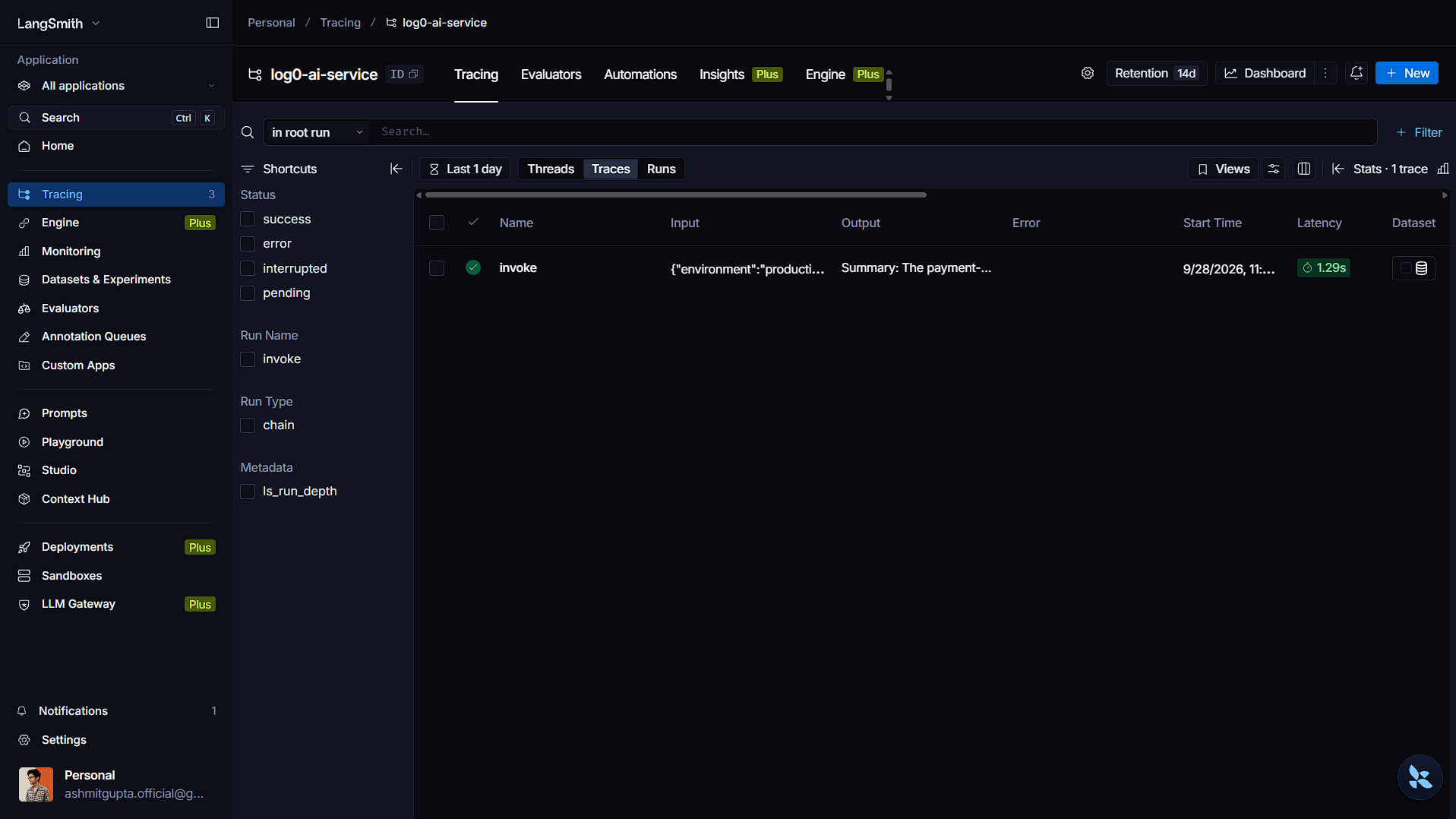This screenshot has width=1456, height=819.
Task: Switch to the Threads view
Action: click(x=551, y=169)
